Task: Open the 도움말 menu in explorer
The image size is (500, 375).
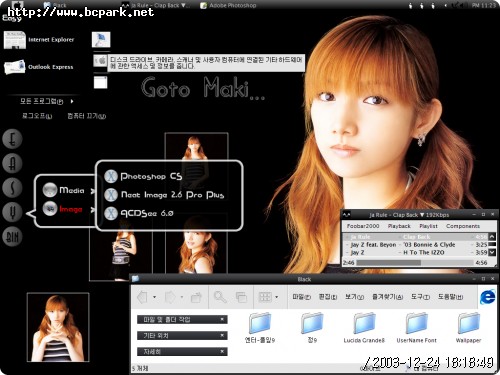Action: (450, 297)
